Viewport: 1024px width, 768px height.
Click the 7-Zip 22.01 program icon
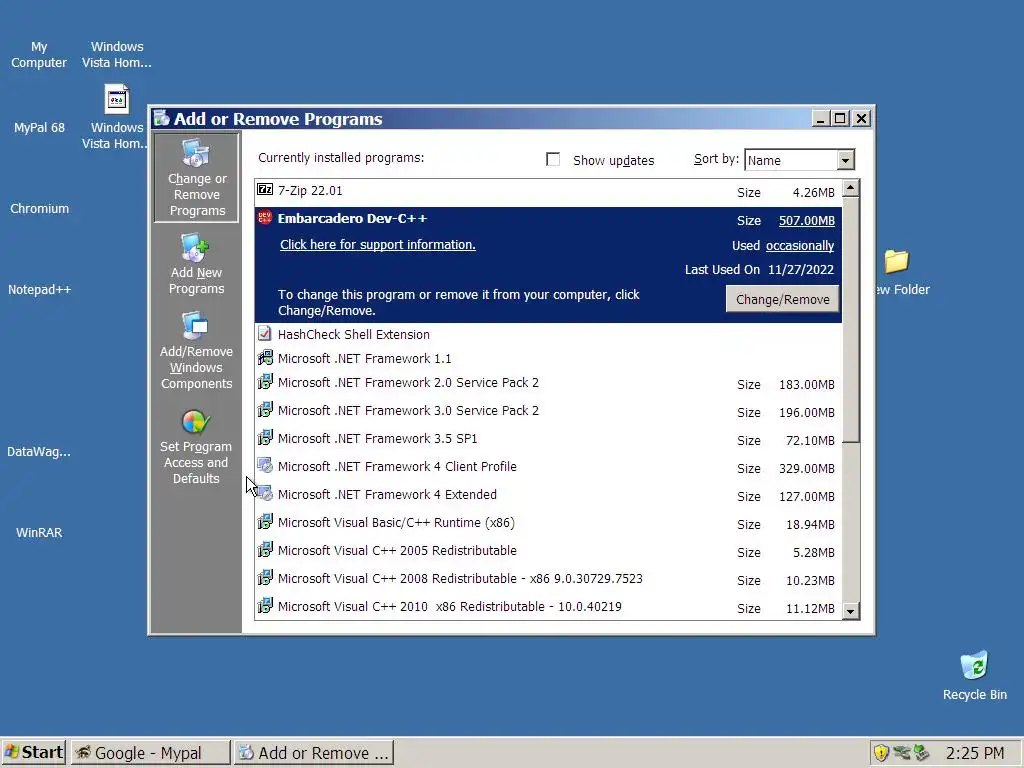point(264,190)
